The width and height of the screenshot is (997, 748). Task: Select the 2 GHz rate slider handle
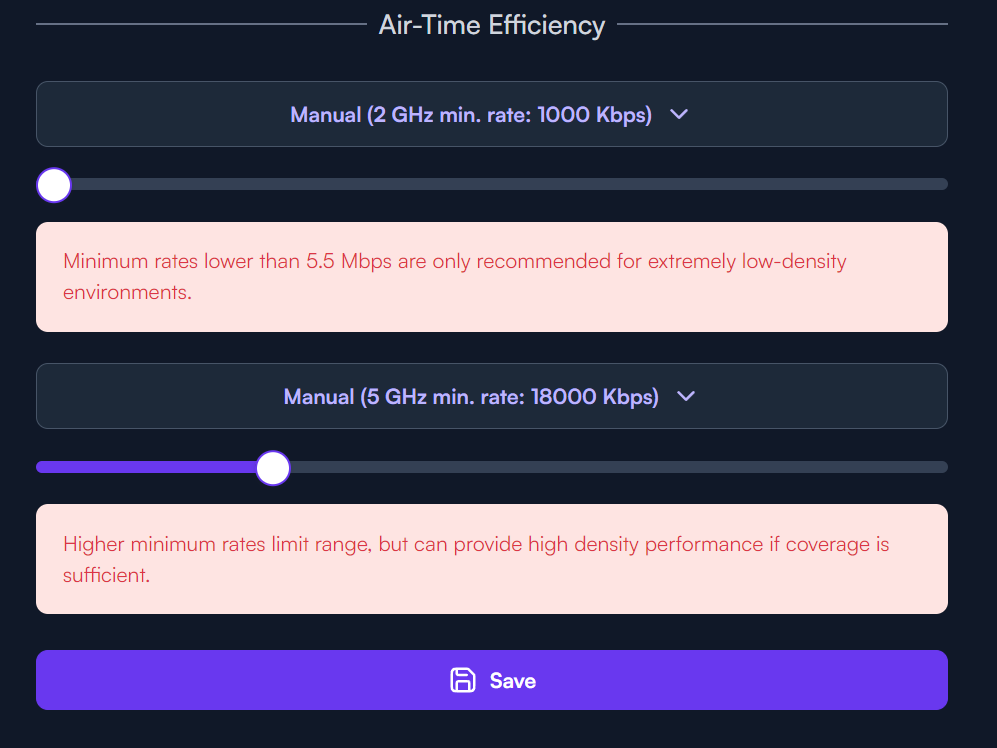[54, 185]
